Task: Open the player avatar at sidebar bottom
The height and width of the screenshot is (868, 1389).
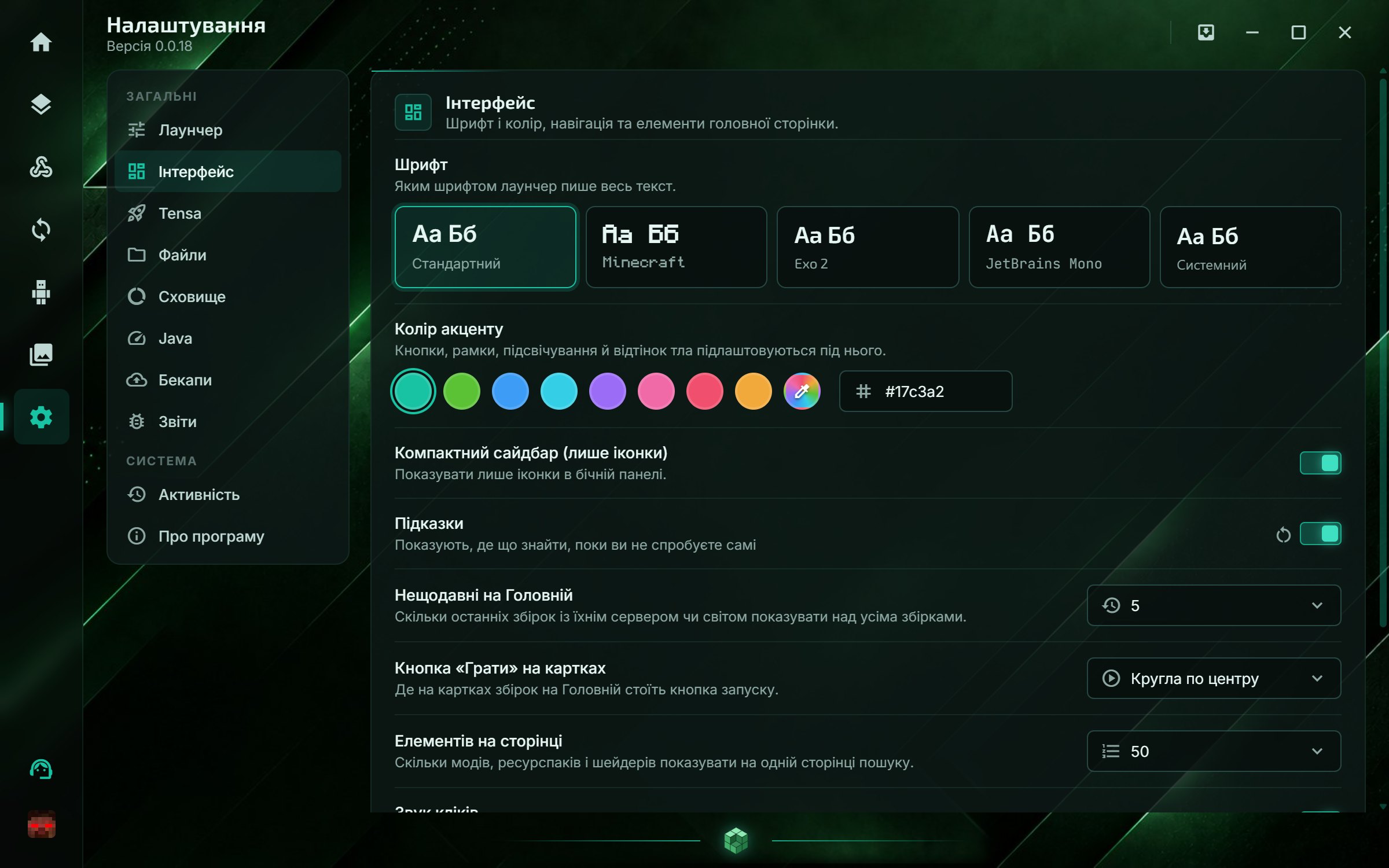Action: click(42, 824)
